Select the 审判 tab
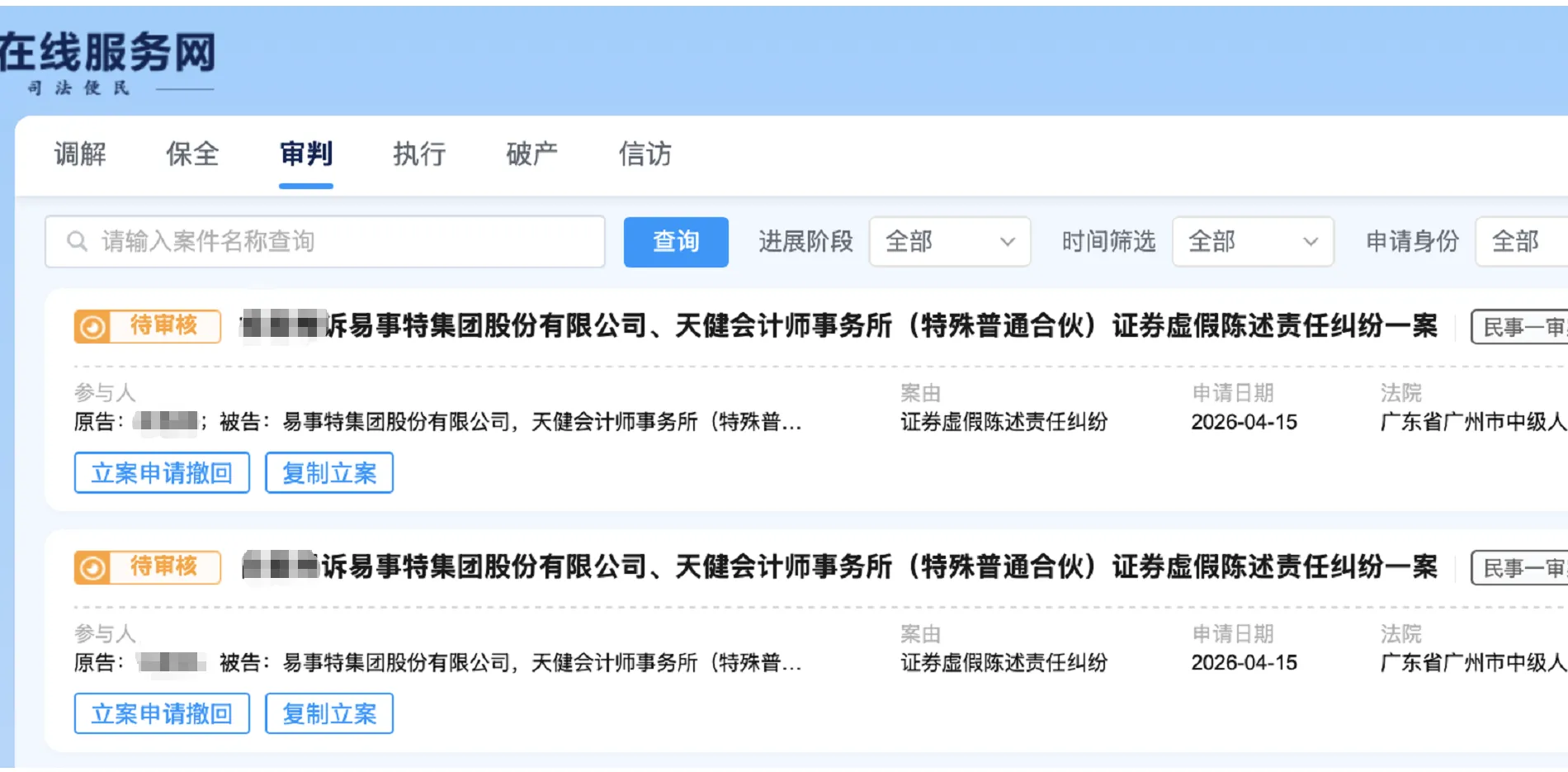 [x=306, y=154]
